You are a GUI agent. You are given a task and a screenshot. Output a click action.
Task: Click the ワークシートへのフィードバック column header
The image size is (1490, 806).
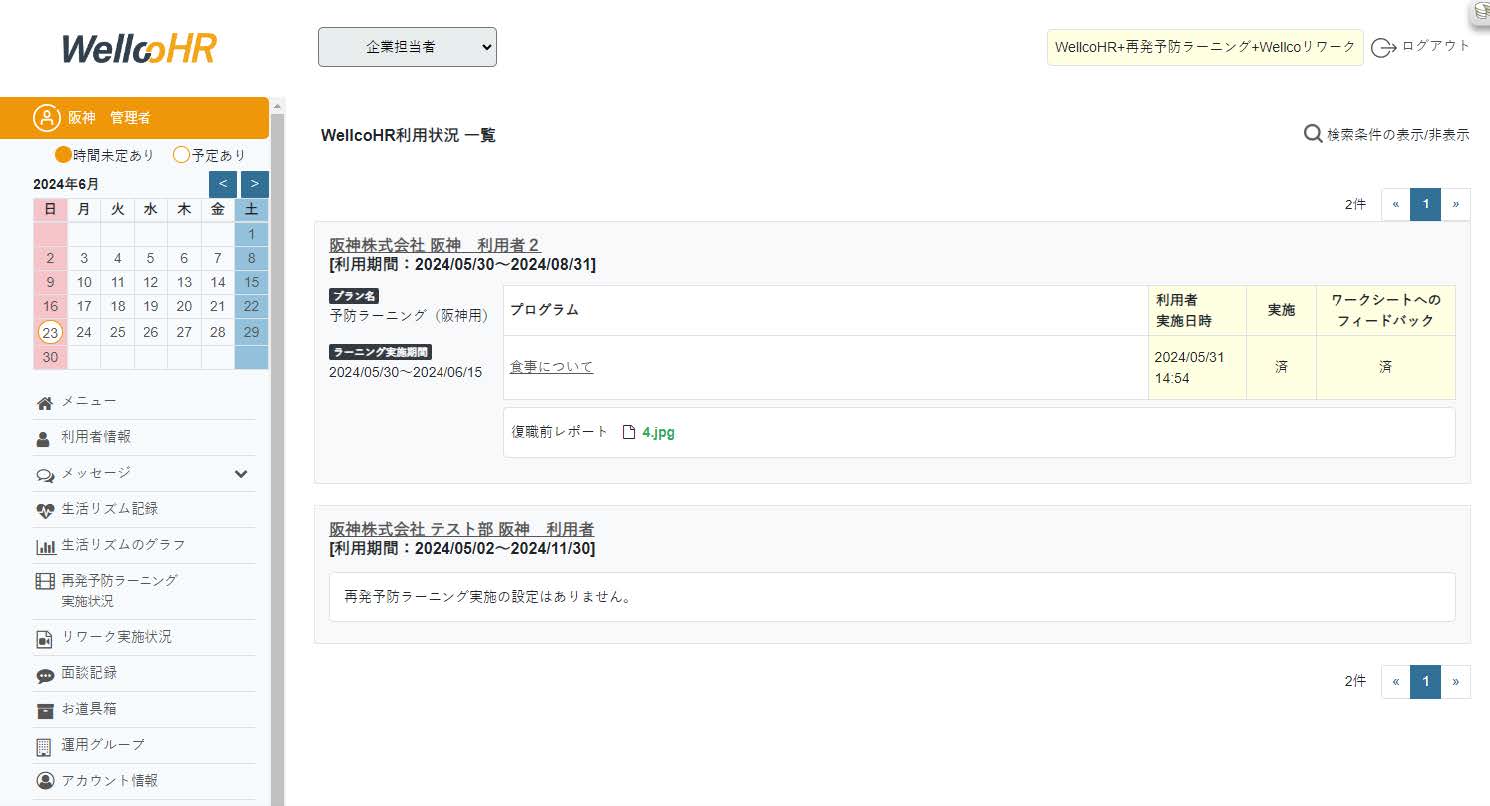1385,310
